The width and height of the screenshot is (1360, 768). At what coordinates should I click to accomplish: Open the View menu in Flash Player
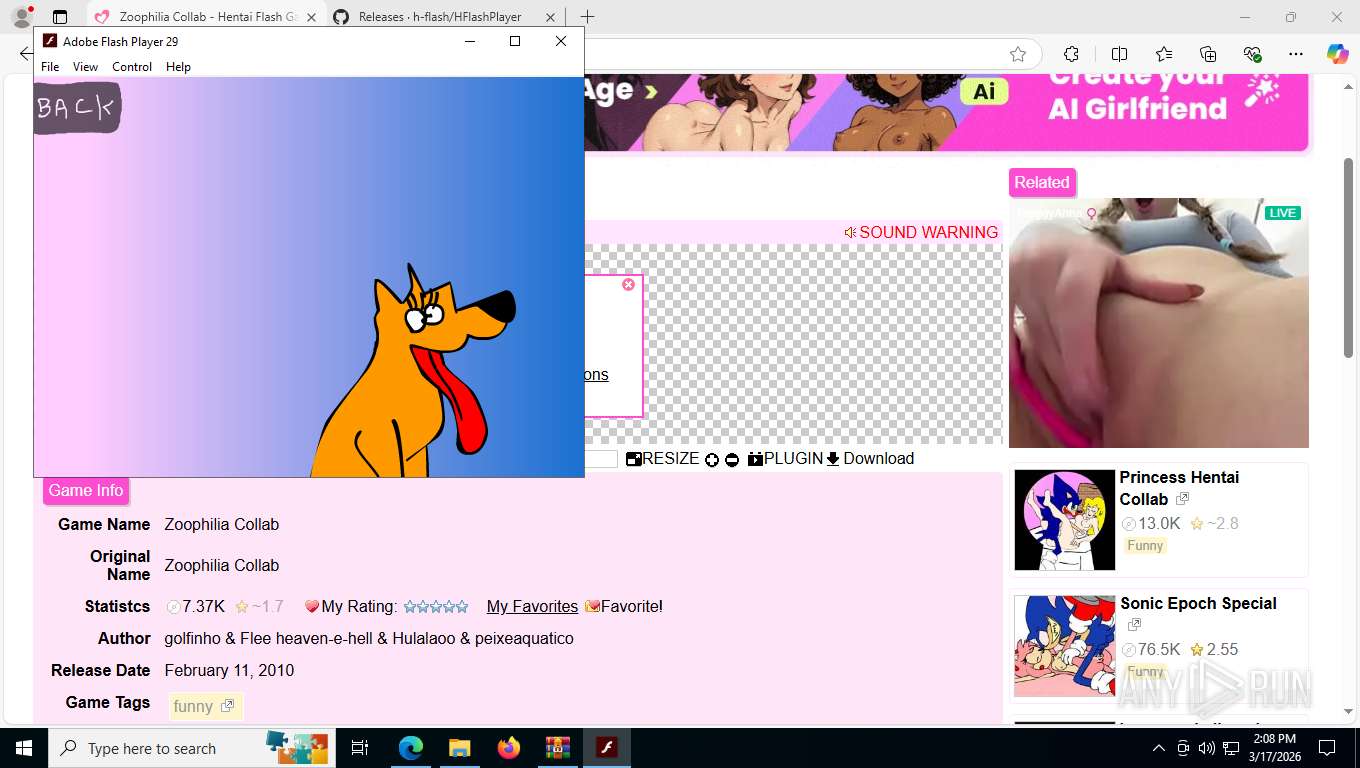point(85,67)
